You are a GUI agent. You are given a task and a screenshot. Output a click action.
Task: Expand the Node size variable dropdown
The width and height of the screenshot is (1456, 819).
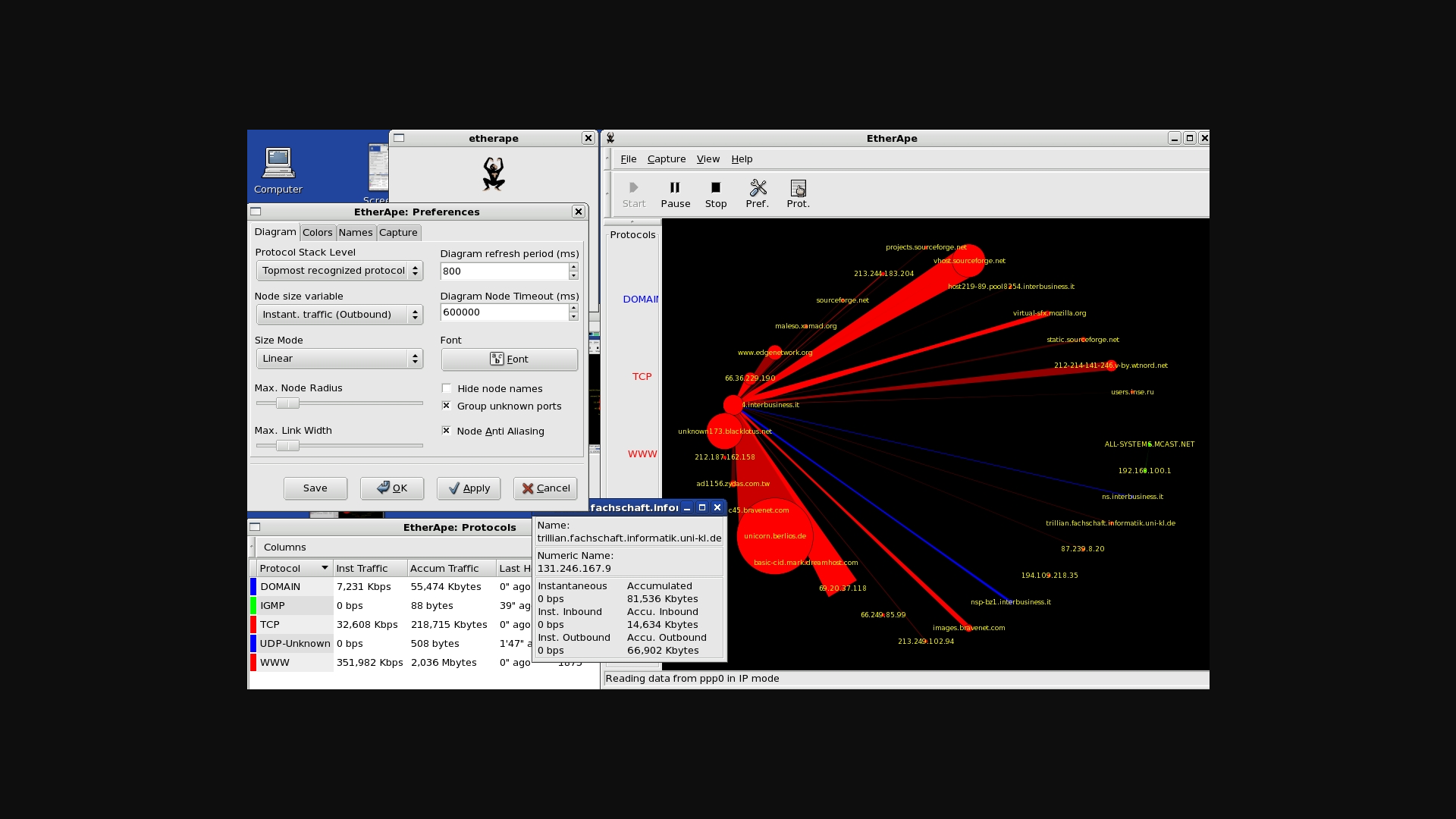[339, 315]
